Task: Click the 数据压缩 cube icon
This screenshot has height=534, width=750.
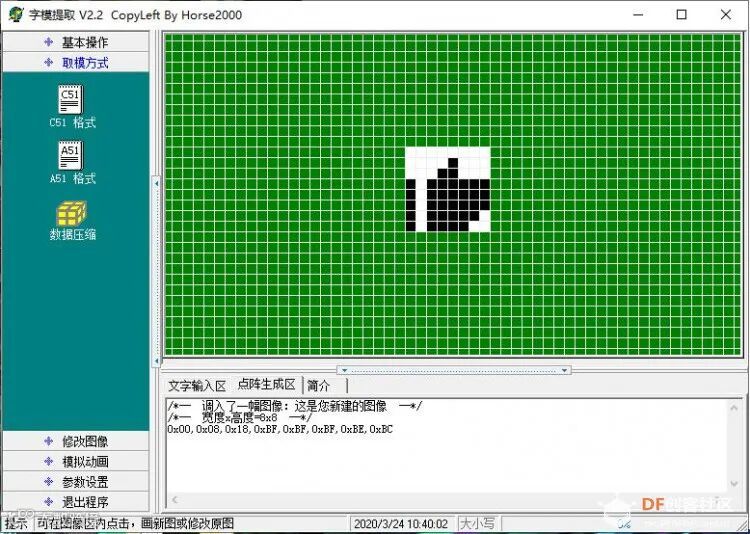Action: 71,213
